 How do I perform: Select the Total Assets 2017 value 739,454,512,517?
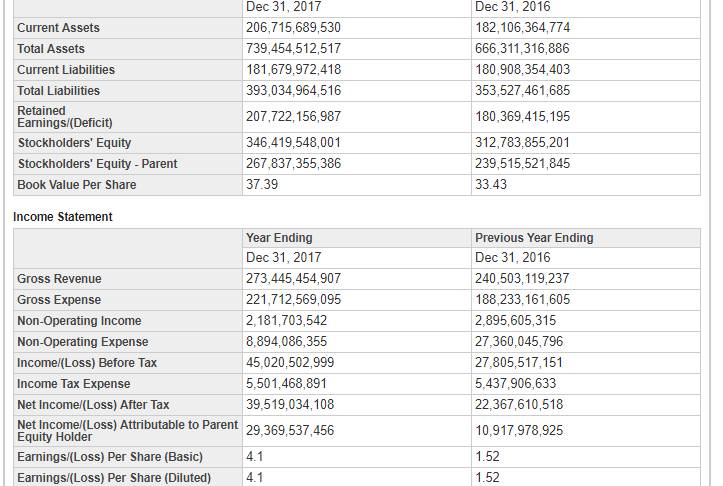coord(293,49)
